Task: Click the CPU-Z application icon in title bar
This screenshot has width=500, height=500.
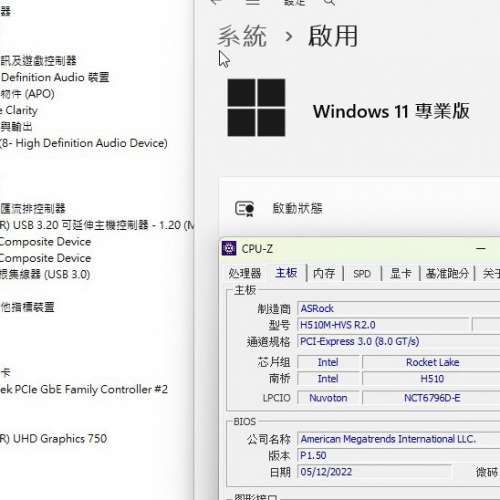Action: (229, 248)
